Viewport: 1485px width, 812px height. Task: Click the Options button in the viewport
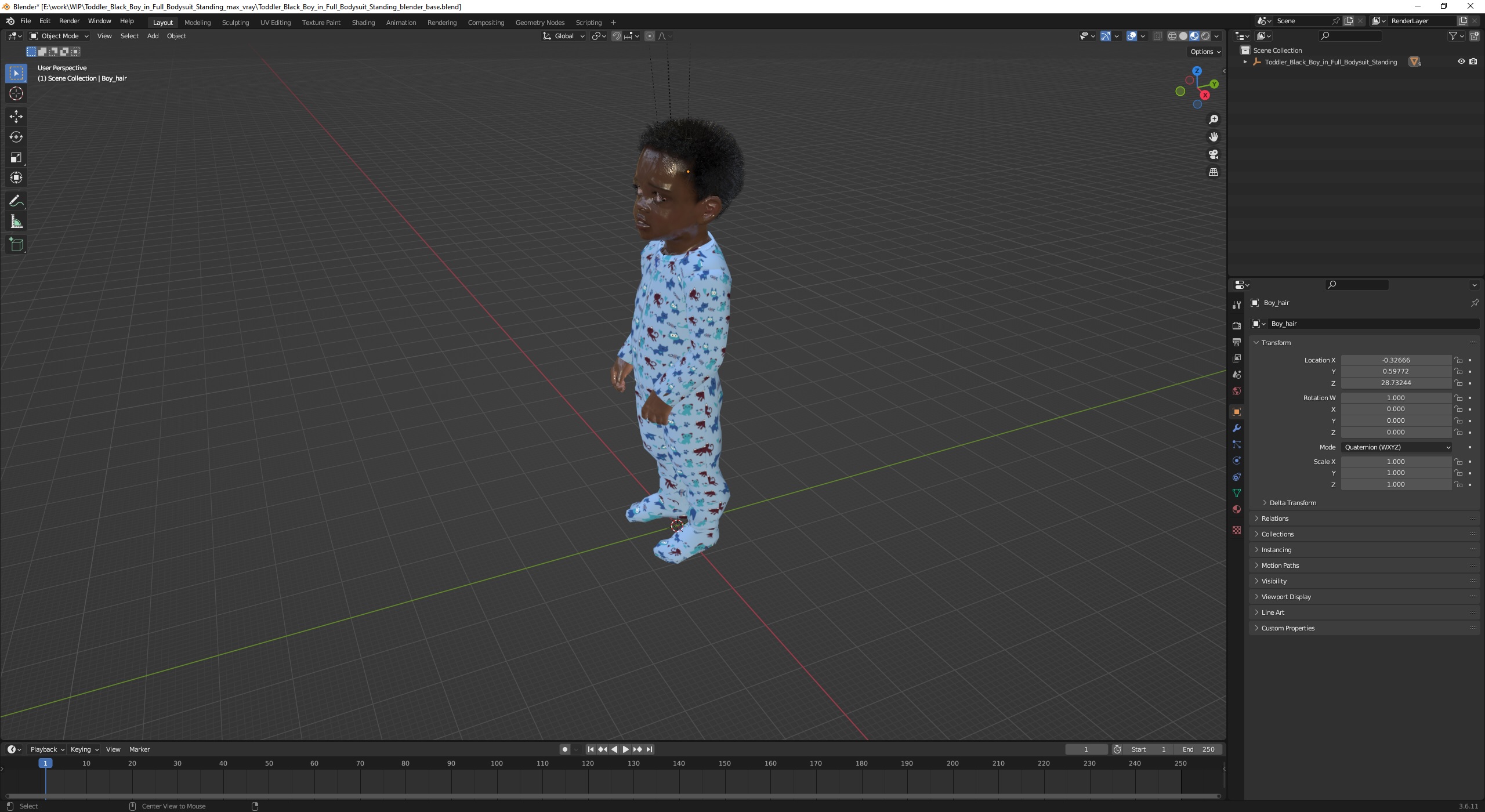[1205, 52]
